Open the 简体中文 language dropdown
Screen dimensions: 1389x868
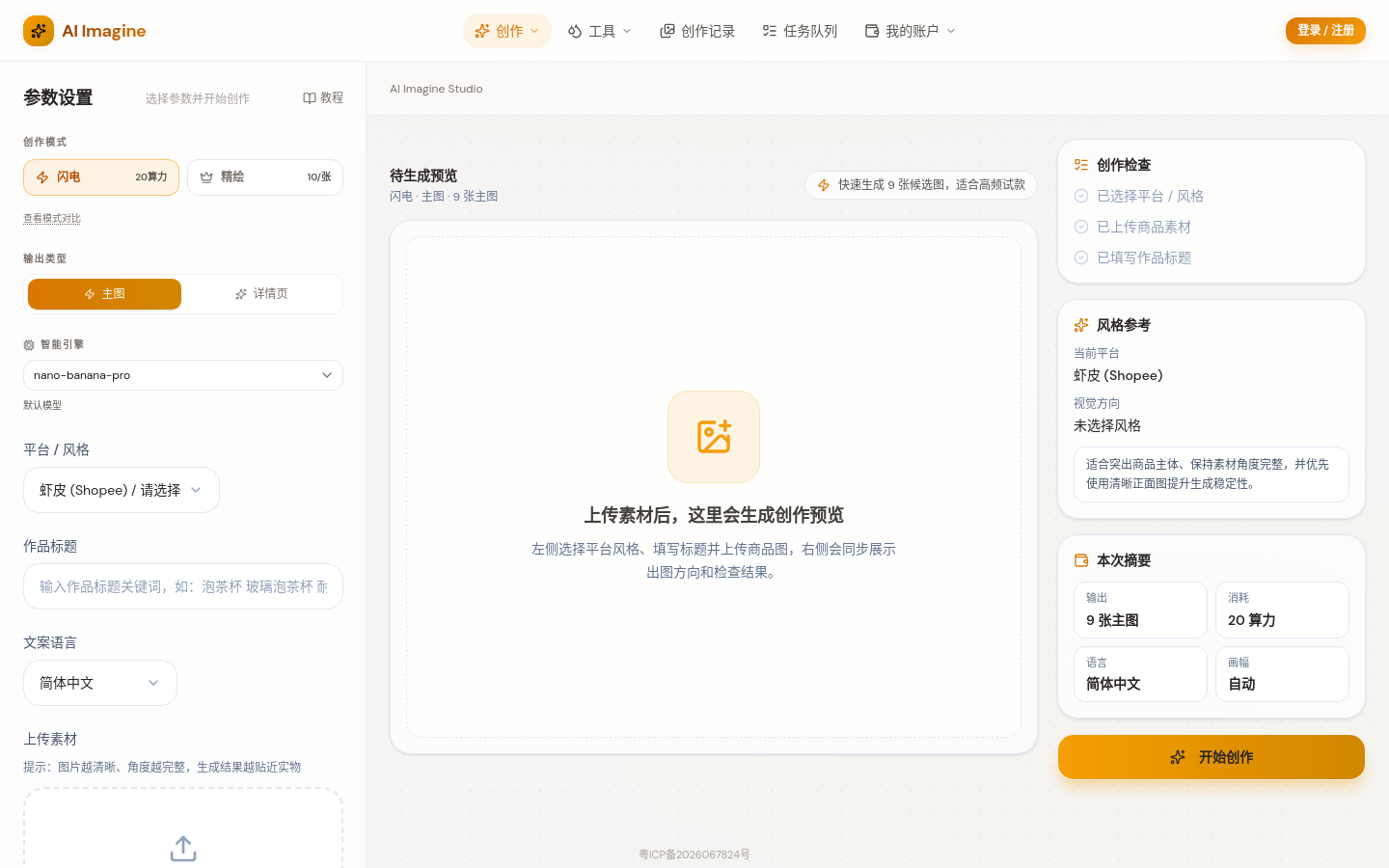point(100,683)
